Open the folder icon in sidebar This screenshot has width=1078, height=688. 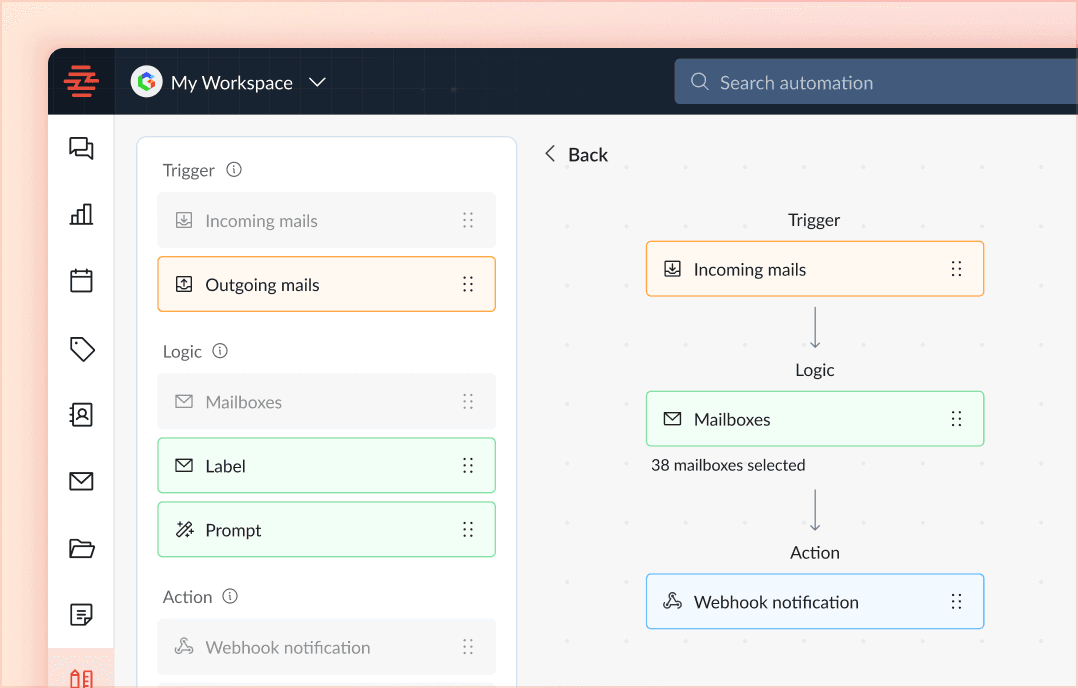(x=82, y=548)
